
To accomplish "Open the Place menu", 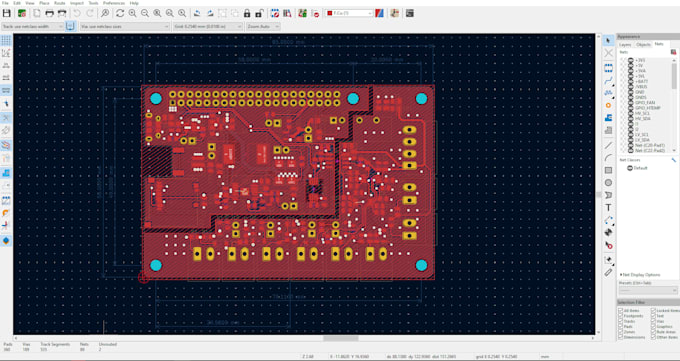I will 44,3.
